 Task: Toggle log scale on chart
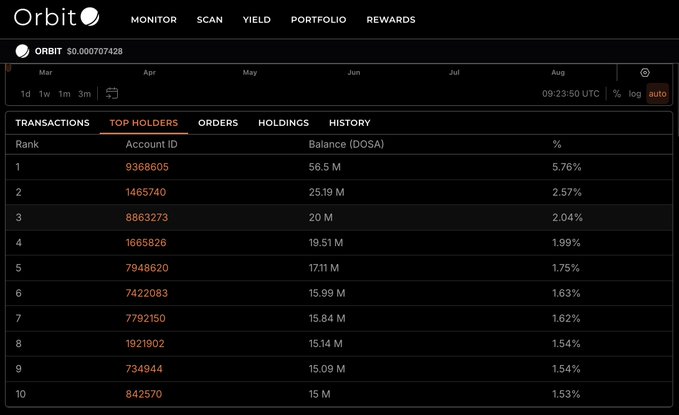pyautogui.click(x=635, y=94)
